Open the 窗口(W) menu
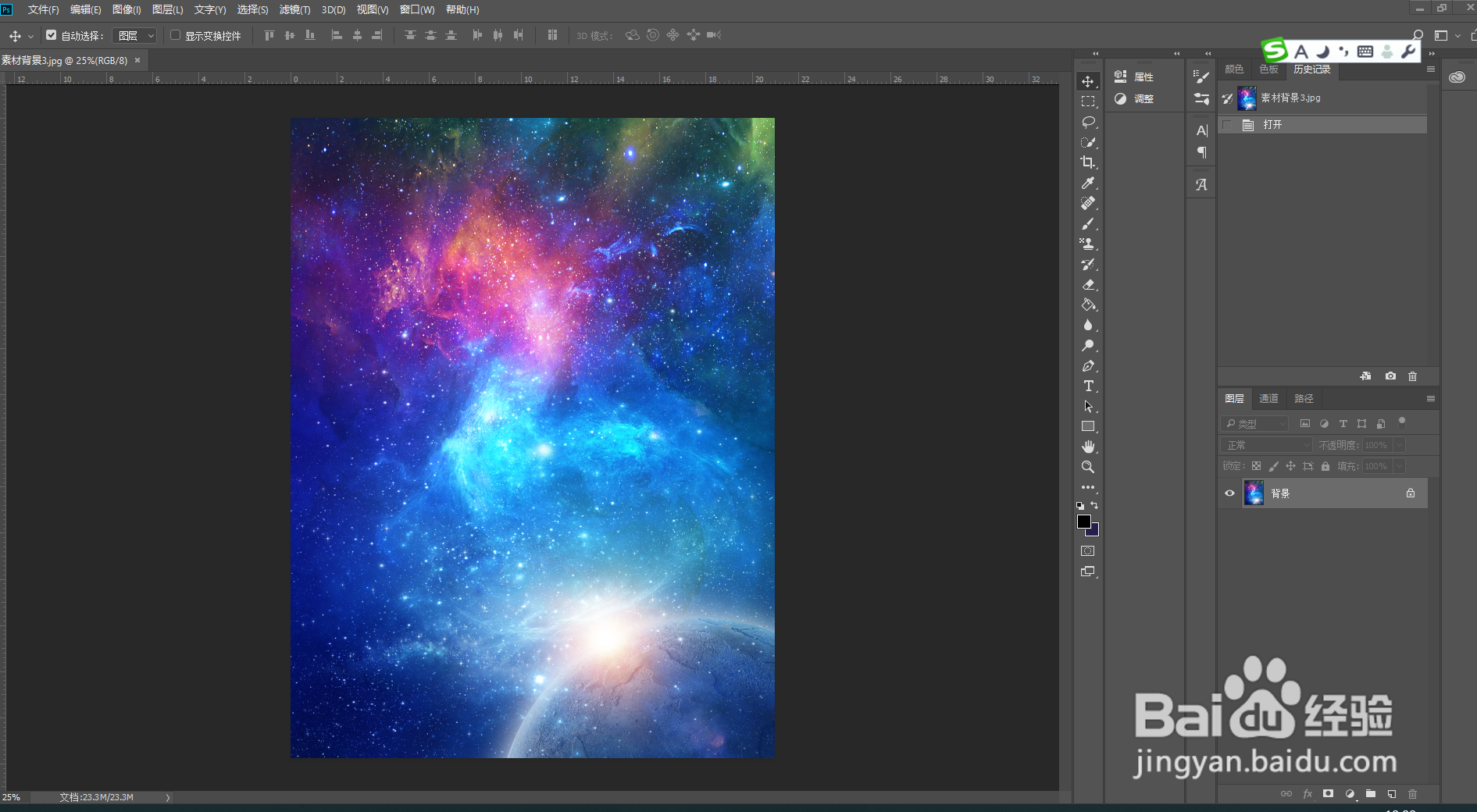Viewport: 1477px width, 812px height. pos(417,9)
